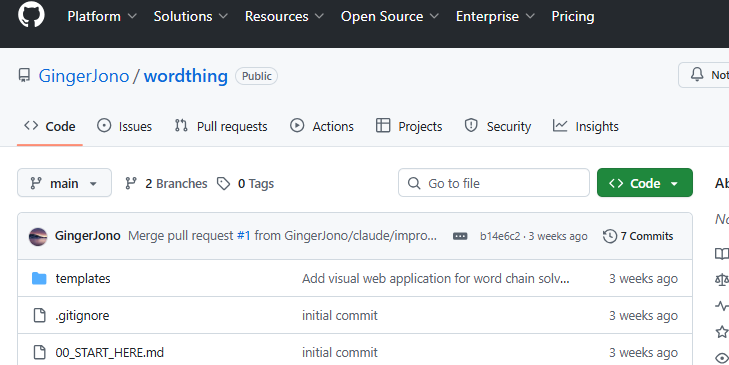This screenshot has width=729, height=365.
Task: Click the Projects table icon
Action: click(x=383, y=126)
